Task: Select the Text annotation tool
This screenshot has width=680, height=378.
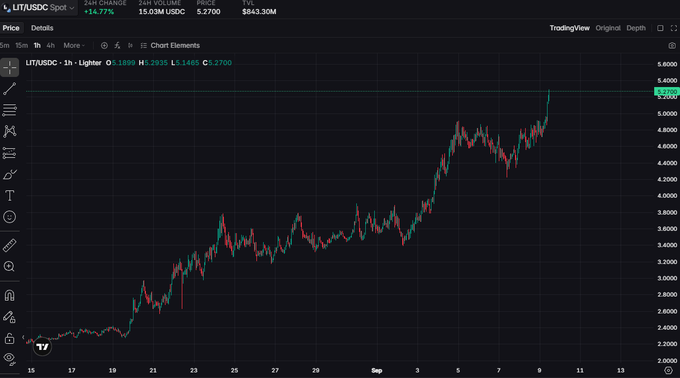Action: pyautogui.click(x=10, y=196)
